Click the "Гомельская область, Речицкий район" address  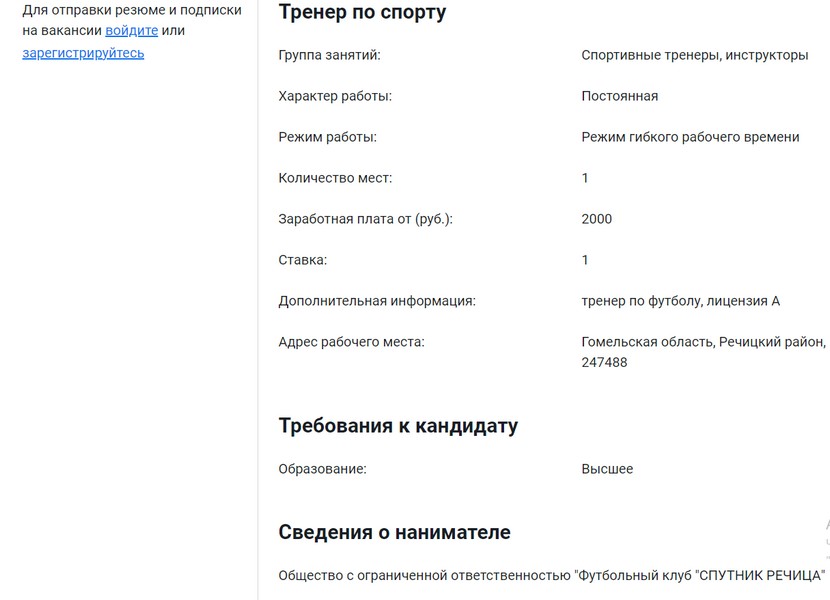pos(703,342)
